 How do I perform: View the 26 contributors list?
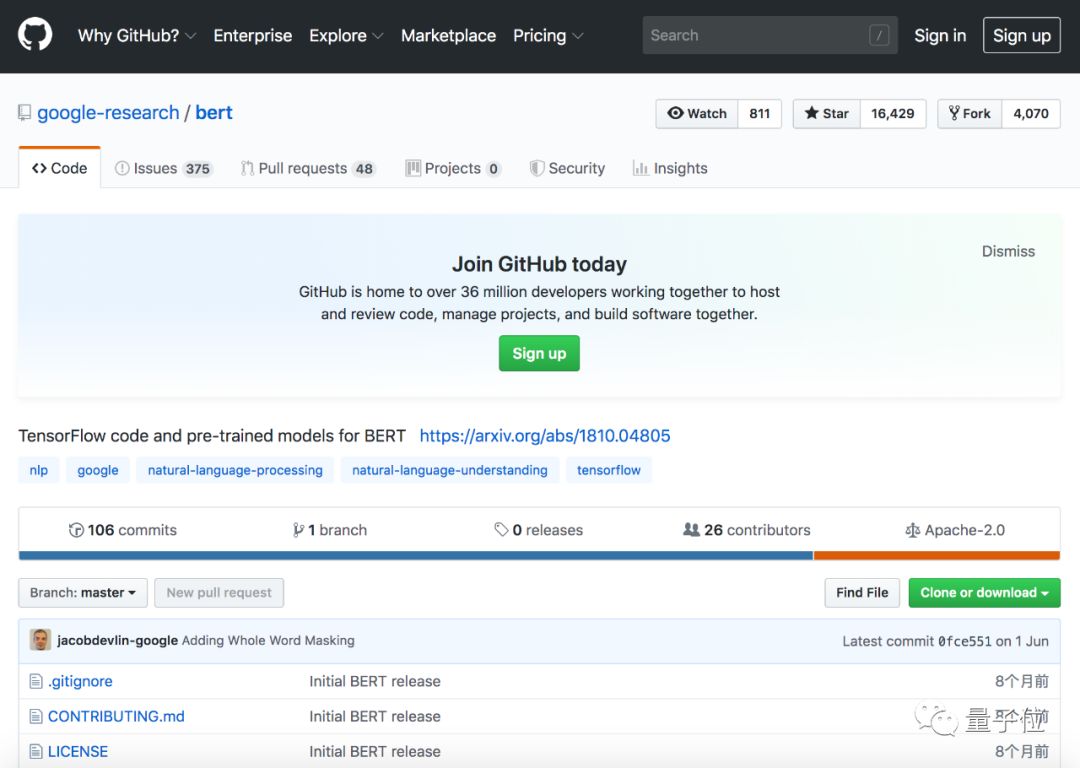pyautogui.click(x=747, y=530)
